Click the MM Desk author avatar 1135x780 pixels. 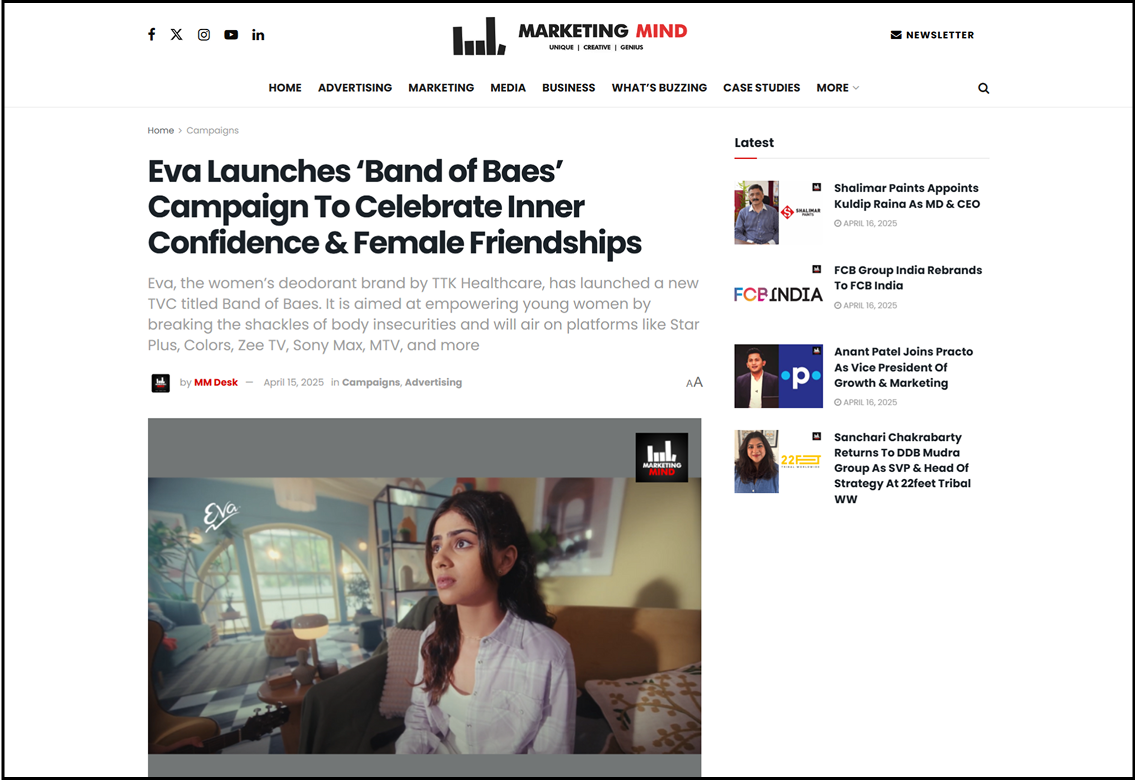tap(161, 383)
